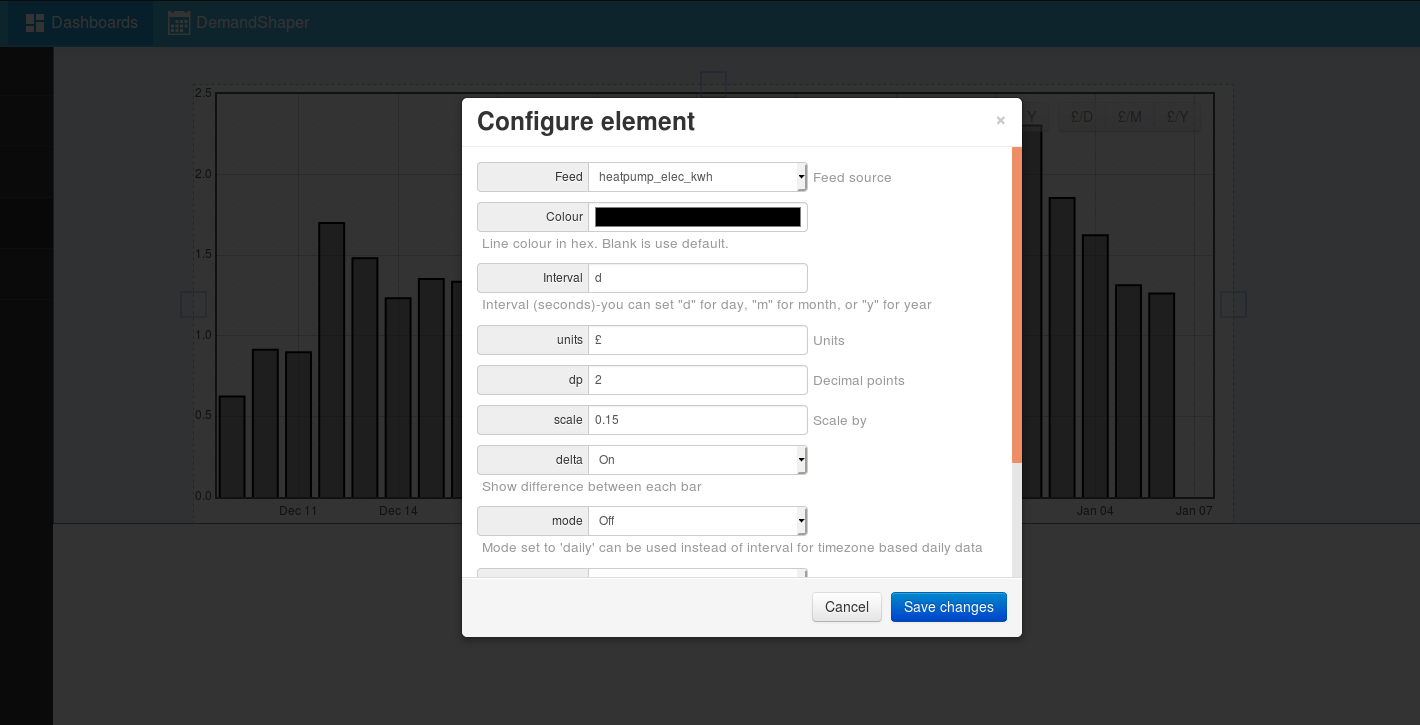This screenshot has width=1420, height=725.
Task: Click the right resize handle of the chart
Action: click(x=1233, y=305)
